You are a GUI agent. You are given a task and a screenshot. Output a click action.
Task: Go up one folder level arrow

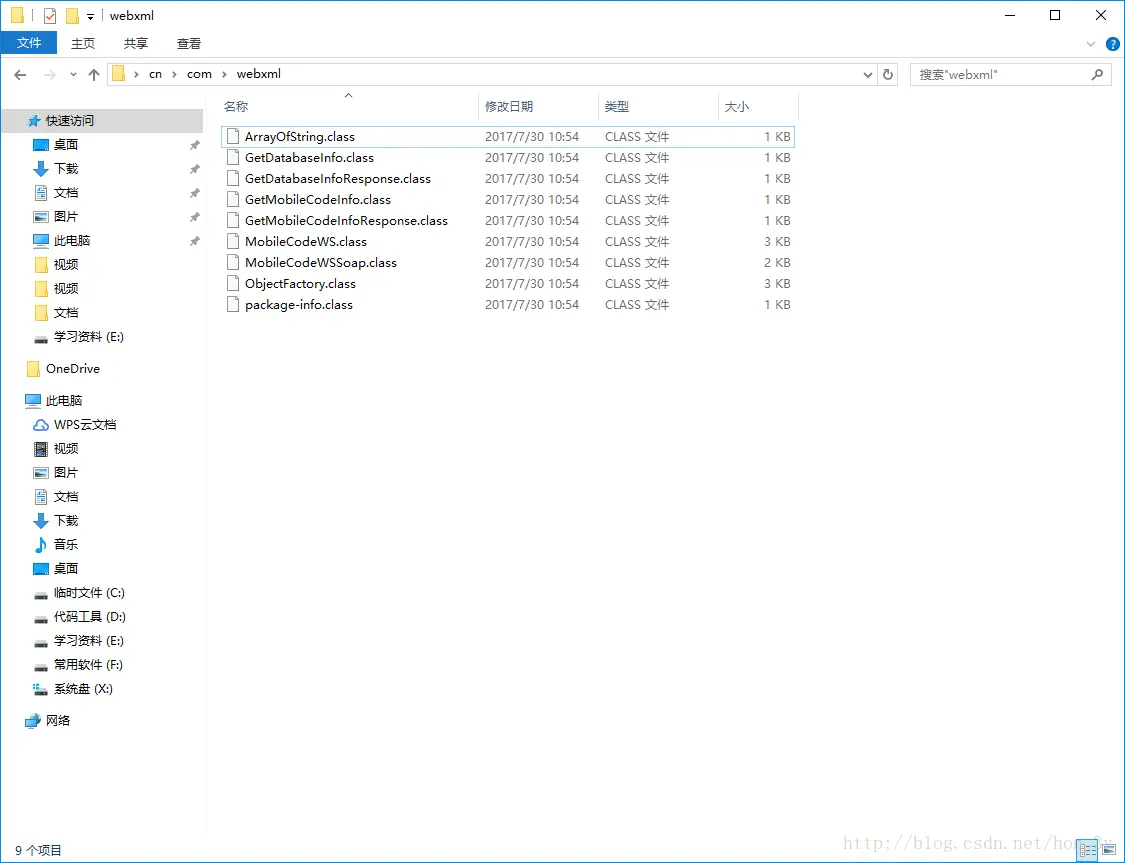pos(94,75)
